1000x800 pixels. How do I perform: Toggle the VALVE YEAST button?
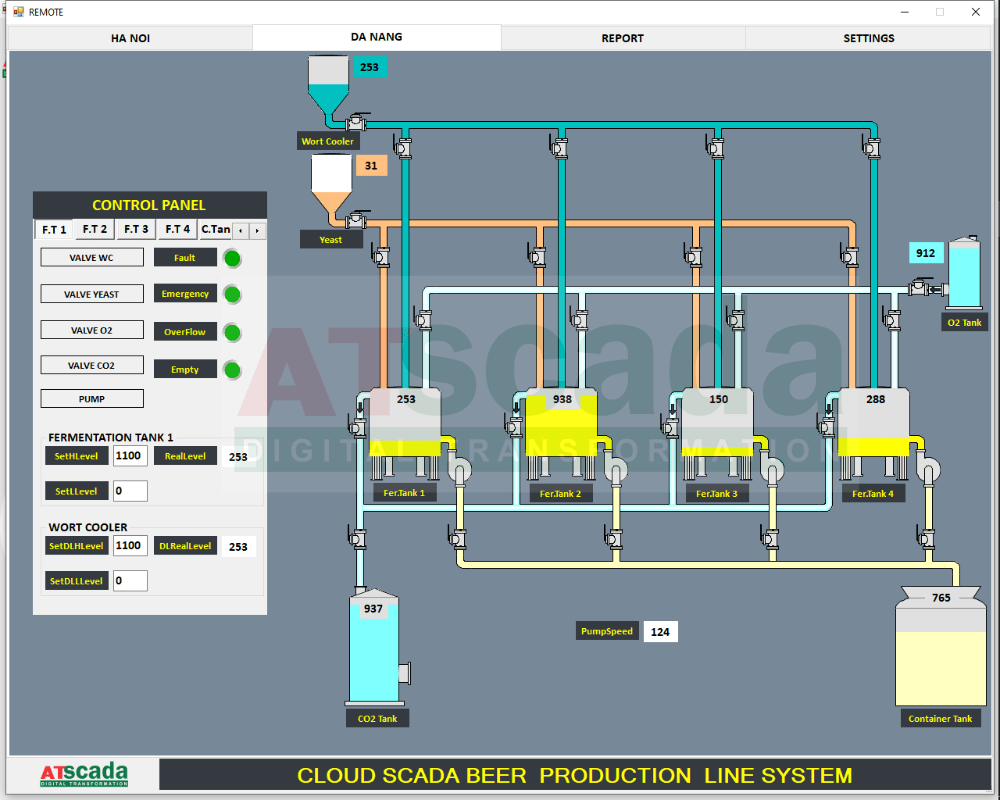92,294
